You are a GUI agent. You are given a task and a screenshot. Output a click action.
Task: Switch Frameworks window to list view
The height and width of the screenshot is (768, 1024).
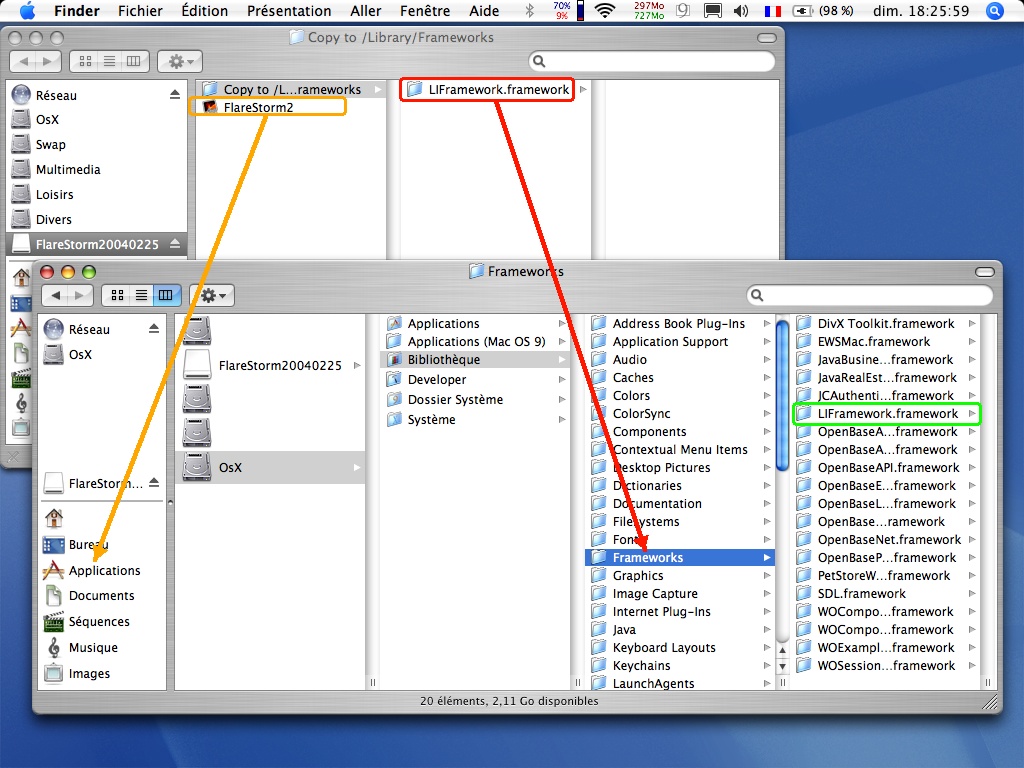click(x=141, y=295)
